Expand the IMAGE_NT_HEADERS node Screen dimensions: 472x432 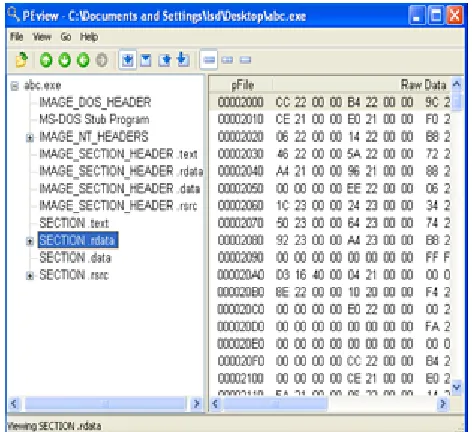point(30,138)
